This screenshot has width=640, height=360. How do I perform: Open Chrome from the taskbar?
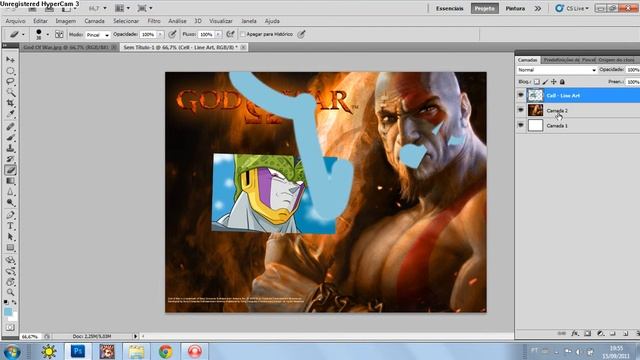[x=165, y=351]
